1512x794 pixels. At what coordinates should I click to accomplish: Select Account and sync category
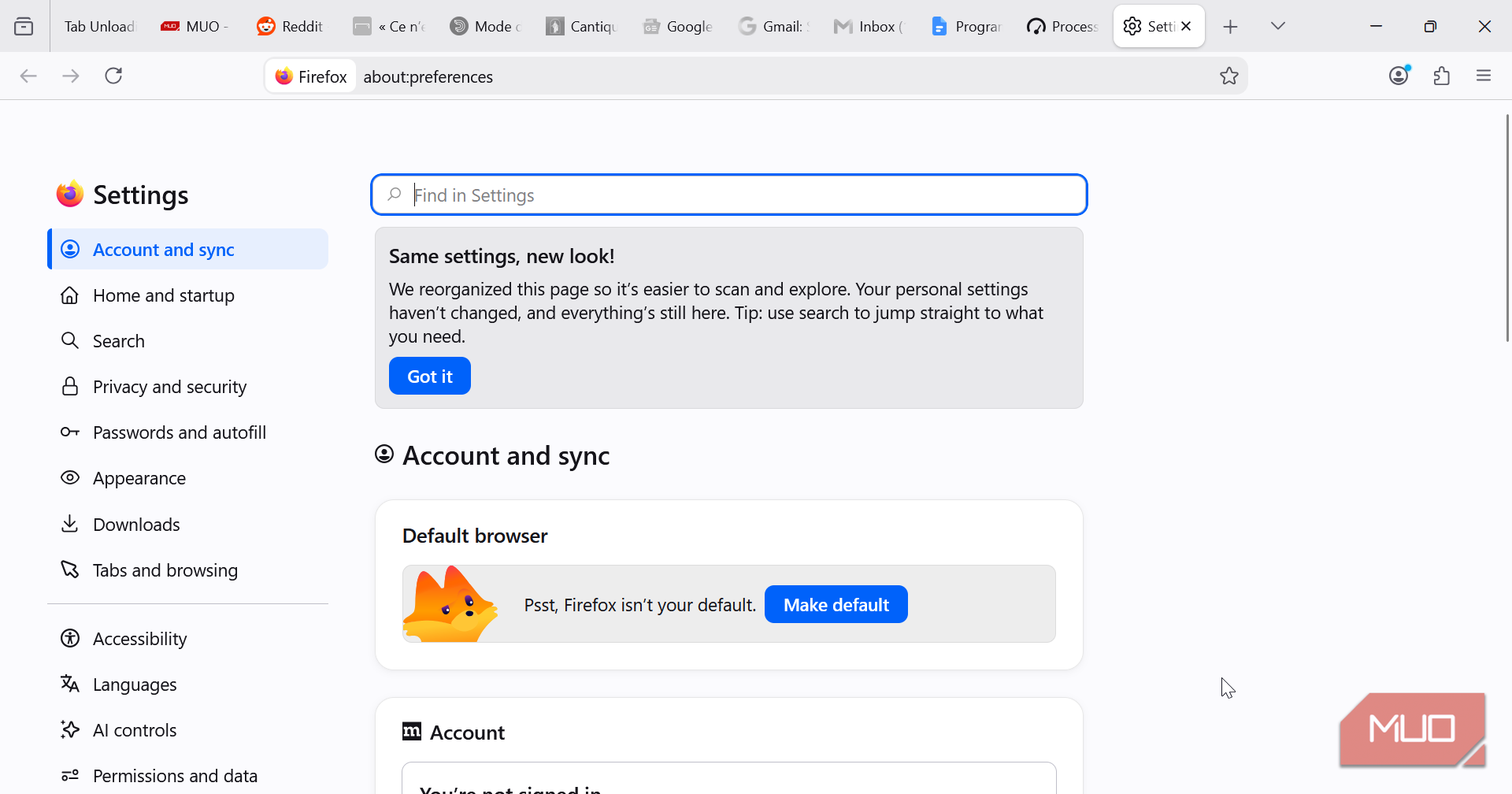188,249
